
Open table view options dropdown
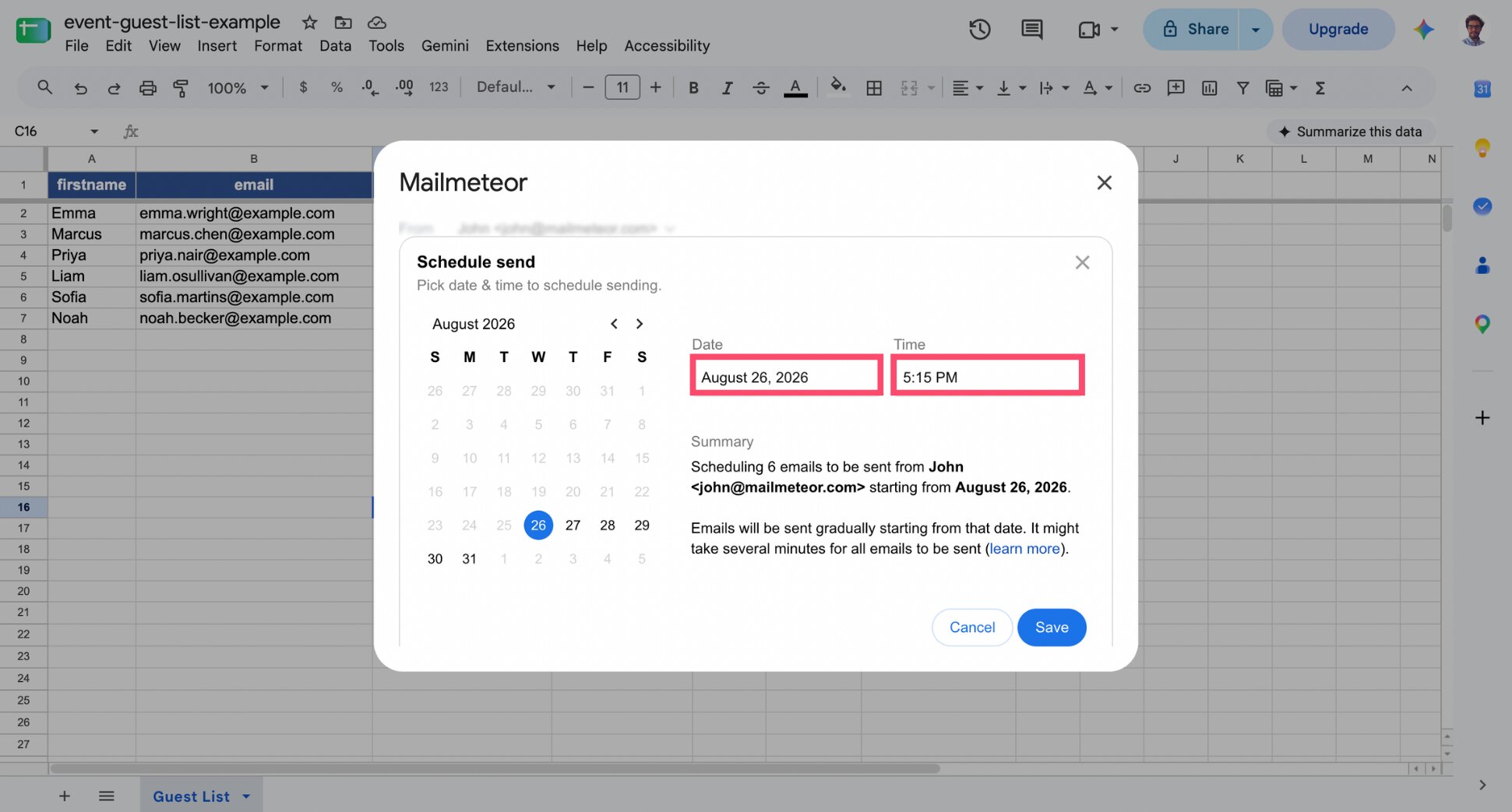[x=1281, y=88]
